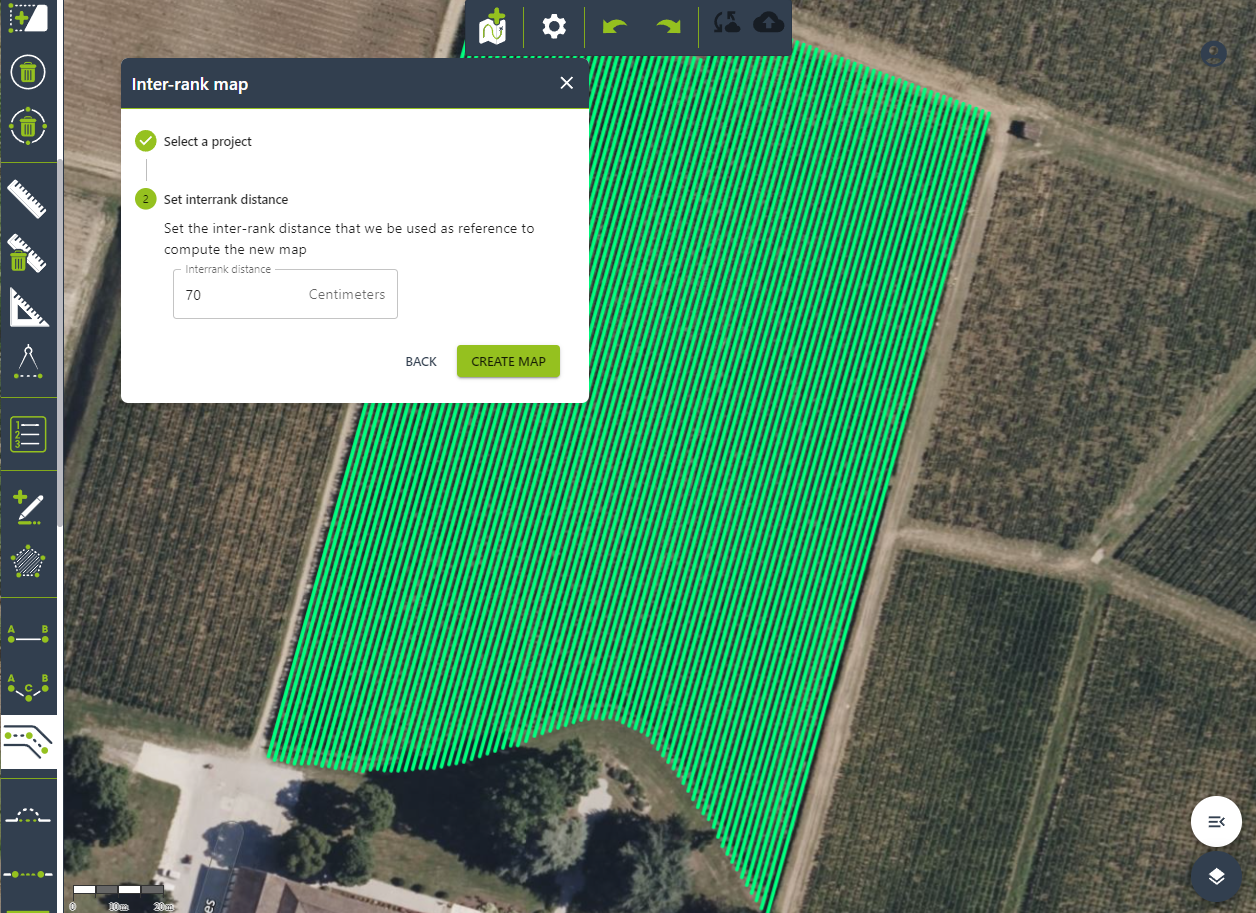Click the BACK button in dialog
Image resolution: width=1256 pixels, height=913 pixels.
pyautogui.click(x=421, y=361)
